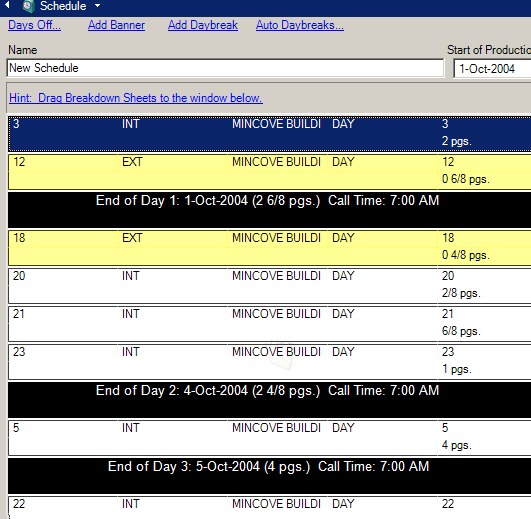Open the Schedule title dropdown arrow

tap(98, 6)
